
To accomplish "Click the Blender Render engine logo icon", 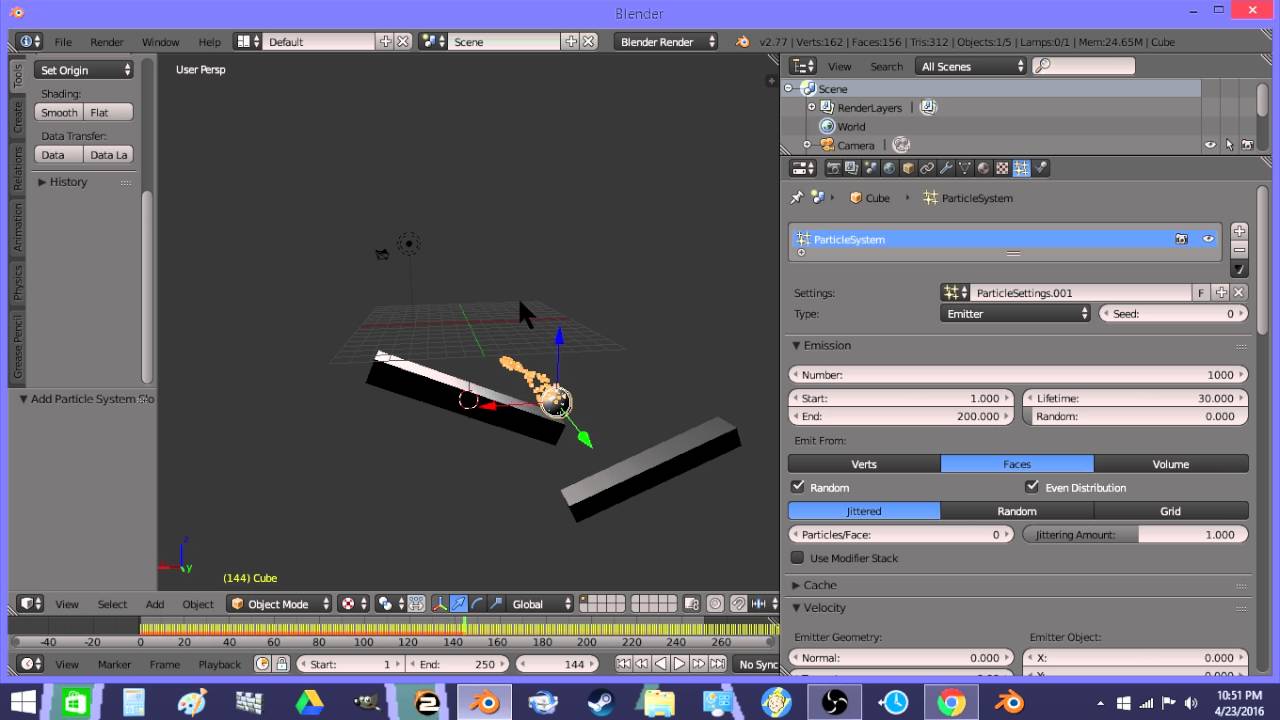I will point(742,42).
